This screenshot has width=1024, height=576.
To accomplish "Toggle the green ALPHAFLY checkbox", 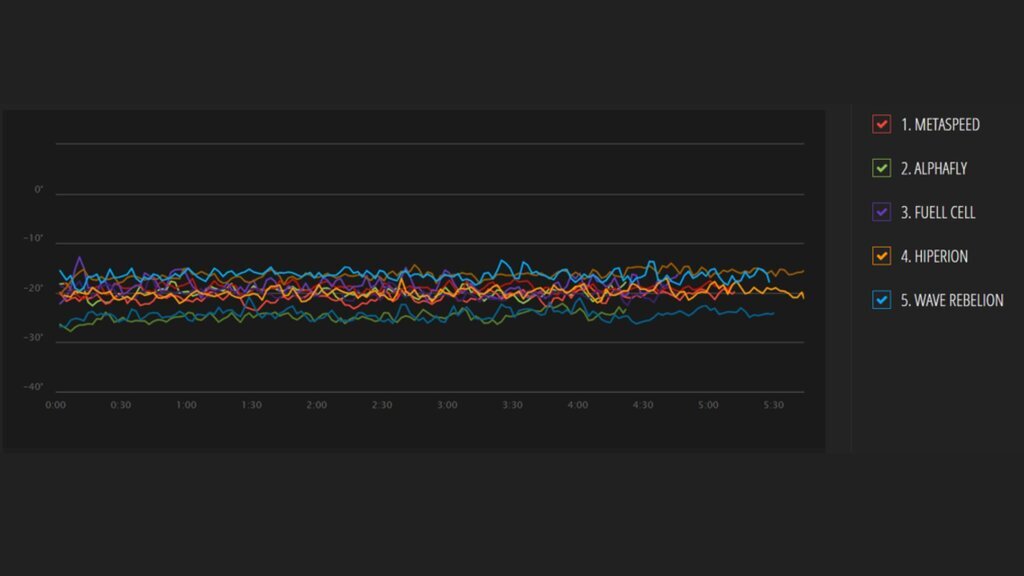I will pyautogui.click(x=881, y=169).
